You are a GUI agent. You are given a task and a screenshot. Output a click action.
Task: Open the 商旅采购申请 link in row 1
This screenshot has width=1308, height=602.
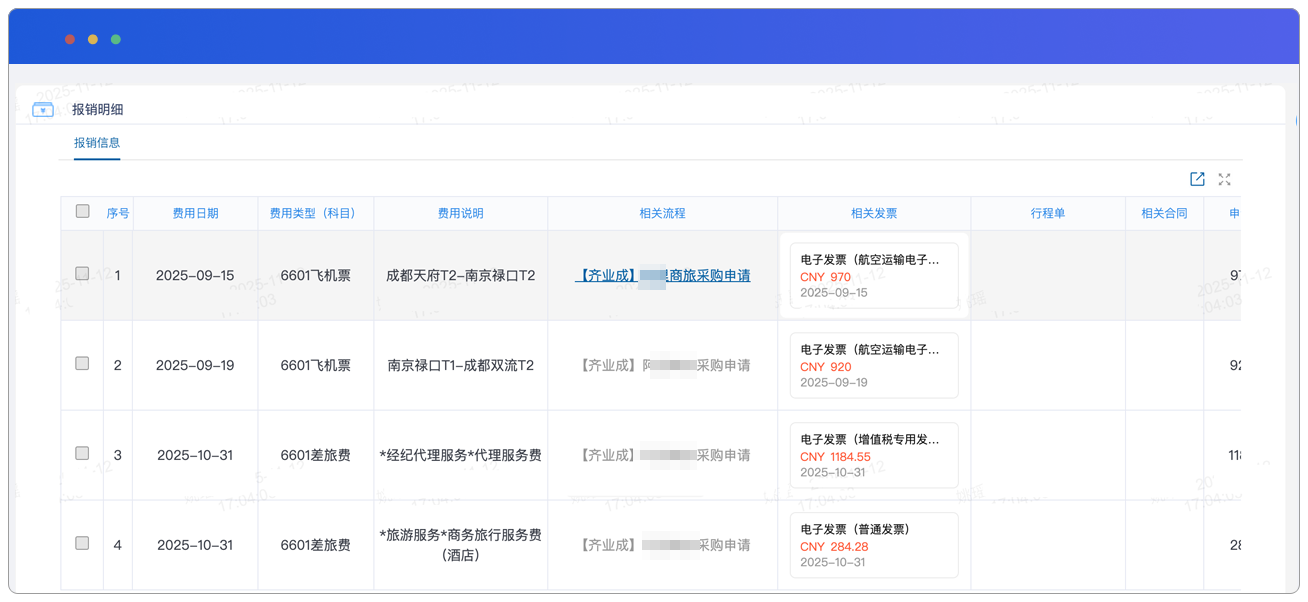pyautogui.click(x=662, y=276)
